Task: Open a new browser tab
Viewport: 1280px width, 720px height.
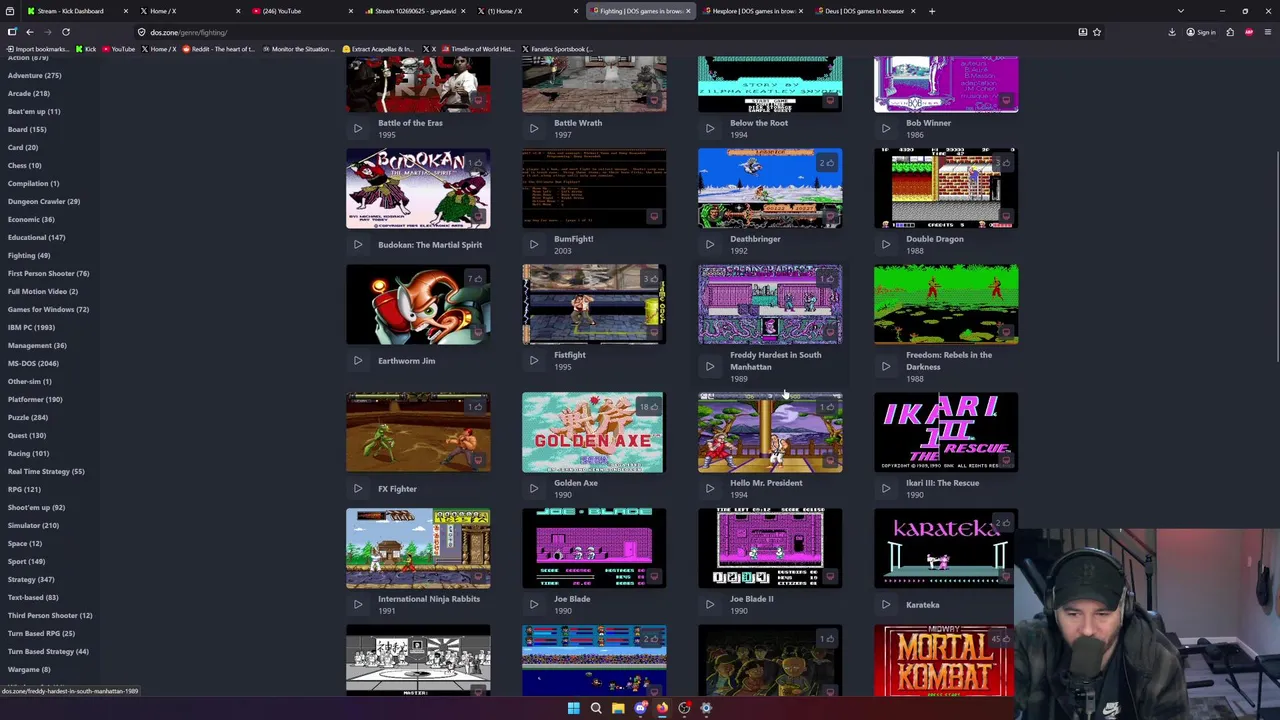Action: pyautogui.click(x=932, y=11)
